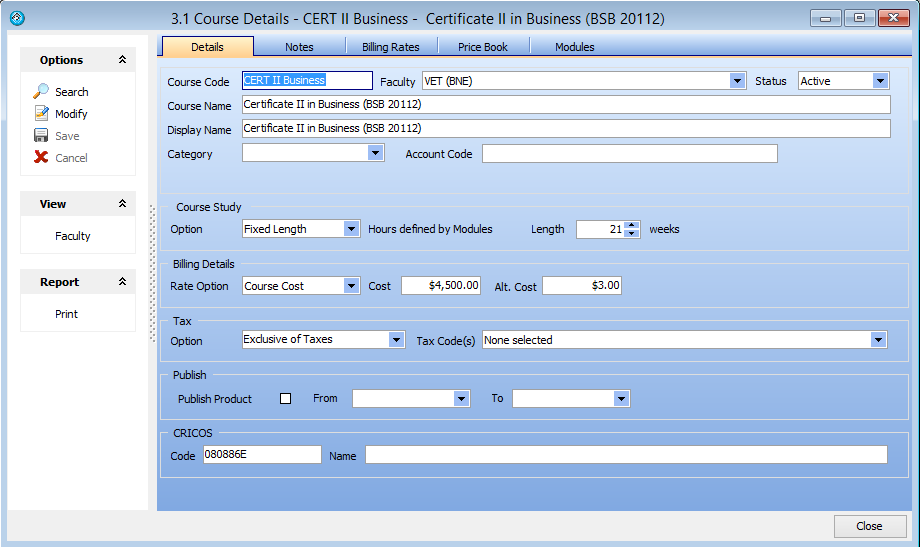Switch to the Billing Rates tab
The height and width of the screenshot is (547, 920).
390,47
